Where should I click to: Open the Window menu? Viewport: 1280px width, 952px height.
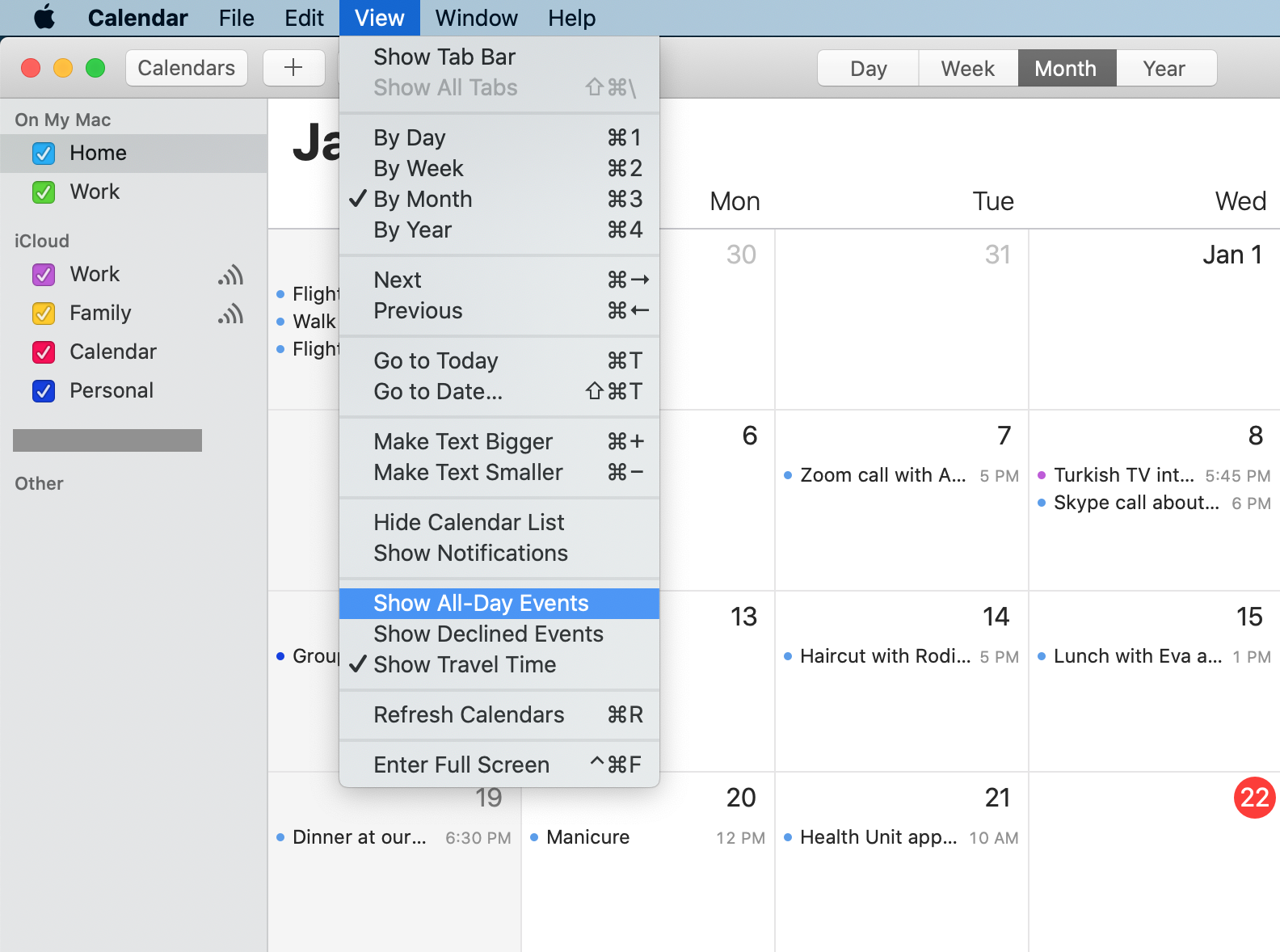(x=476, y=18)
